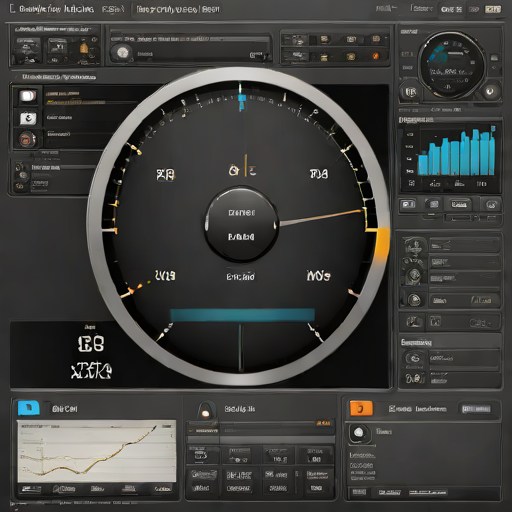Click the first cell in the bottom-center button grid
Viewport: 512px width, 512px height.
pos(202,455)
